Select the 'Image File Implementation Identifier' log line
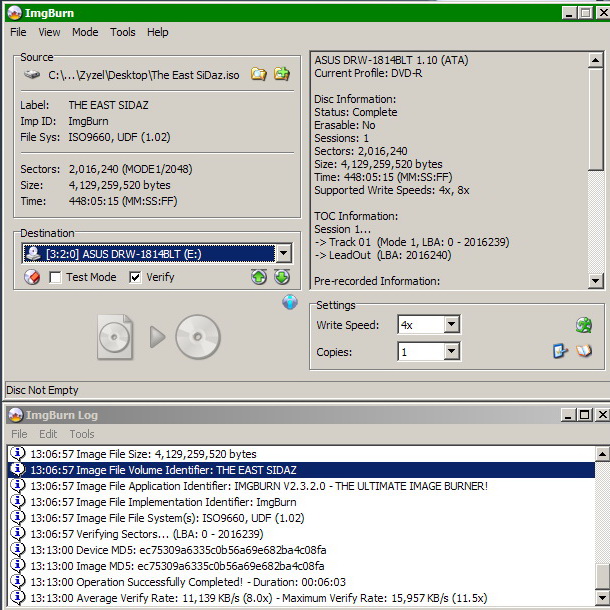610x610 pixels. click(301, 502)
